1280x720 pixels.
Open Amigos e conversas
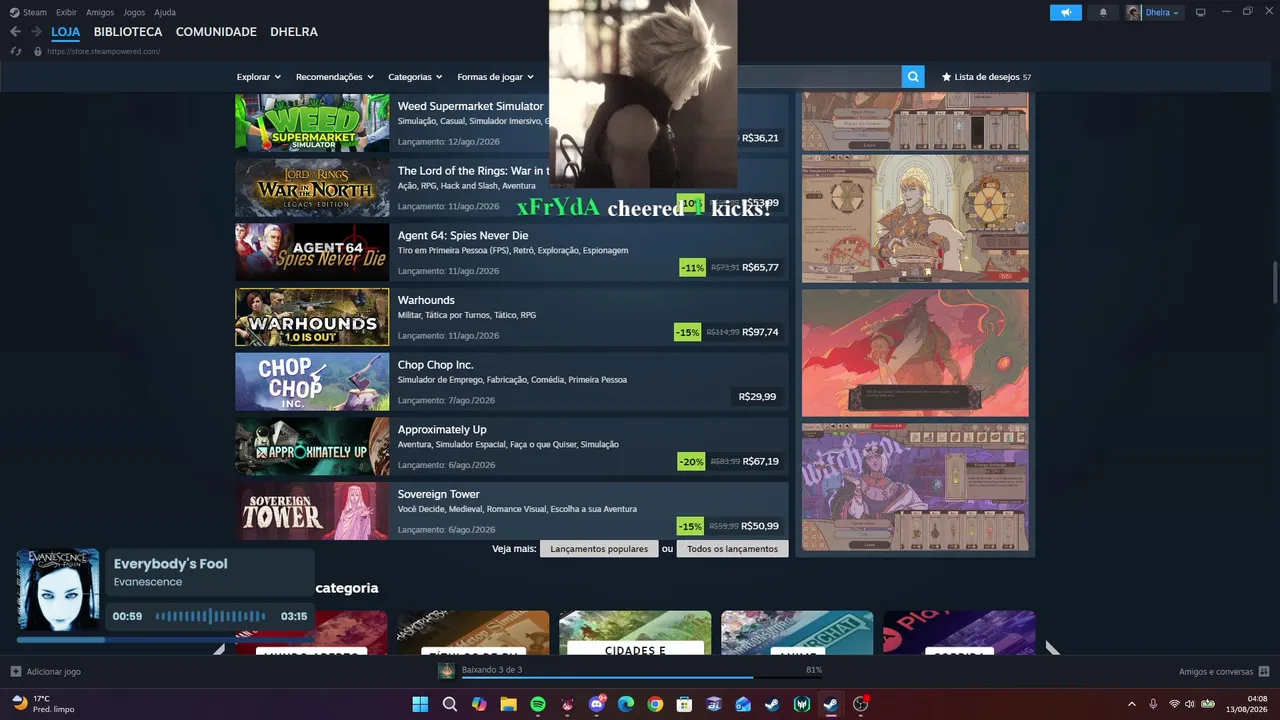pos(1216,672)
